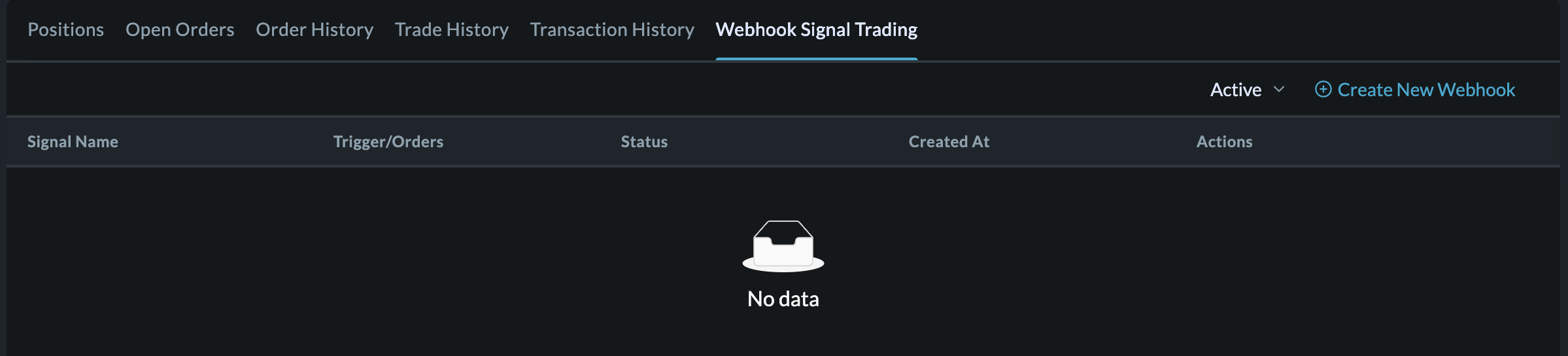Click the blank toolbar area left of Active
The height and width of the screenshot is (356, 1568).
(588, 90)
